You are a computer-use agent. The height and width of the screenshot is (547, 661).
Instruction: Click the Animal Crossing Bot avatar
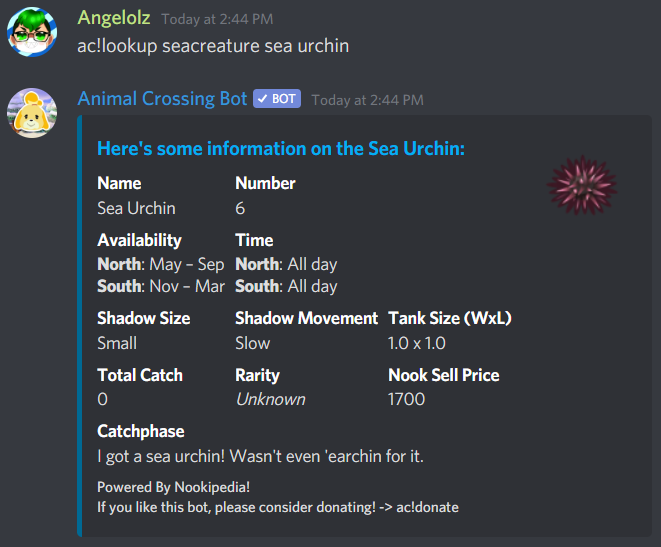[x=31, y=112]
